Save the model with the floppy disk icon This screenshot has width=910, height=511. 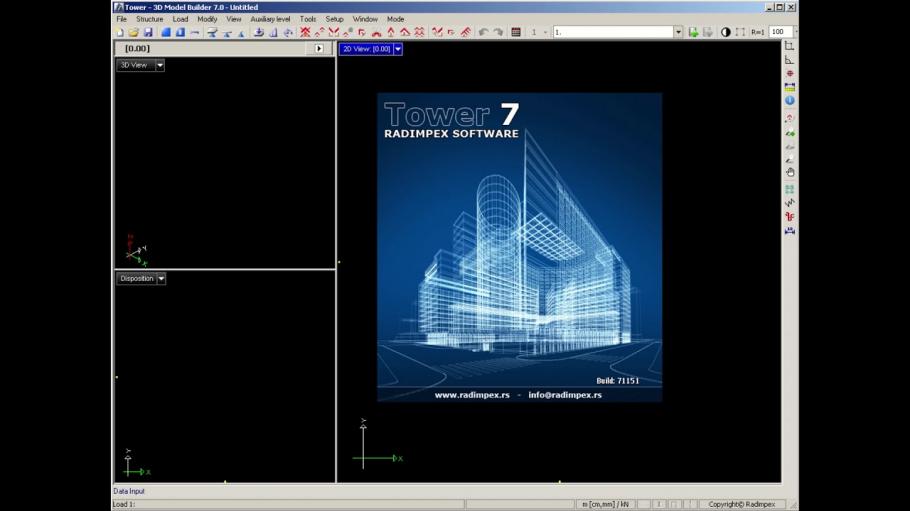click(x=148, y=33)
